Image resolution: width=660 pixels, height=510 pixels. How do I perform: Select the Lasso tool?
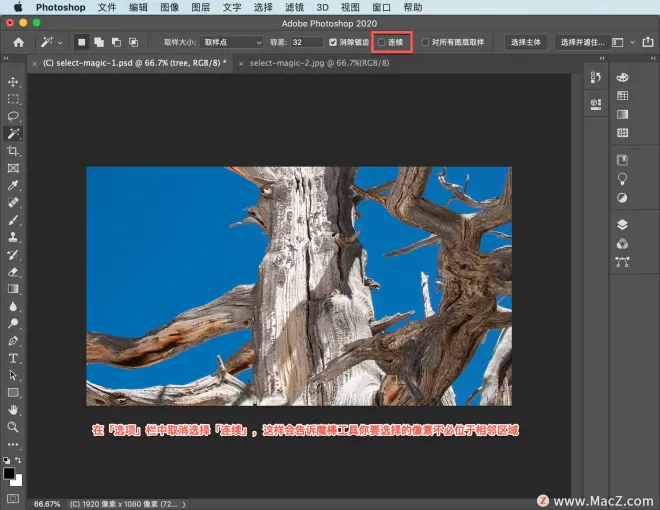(x=13, y=116)
